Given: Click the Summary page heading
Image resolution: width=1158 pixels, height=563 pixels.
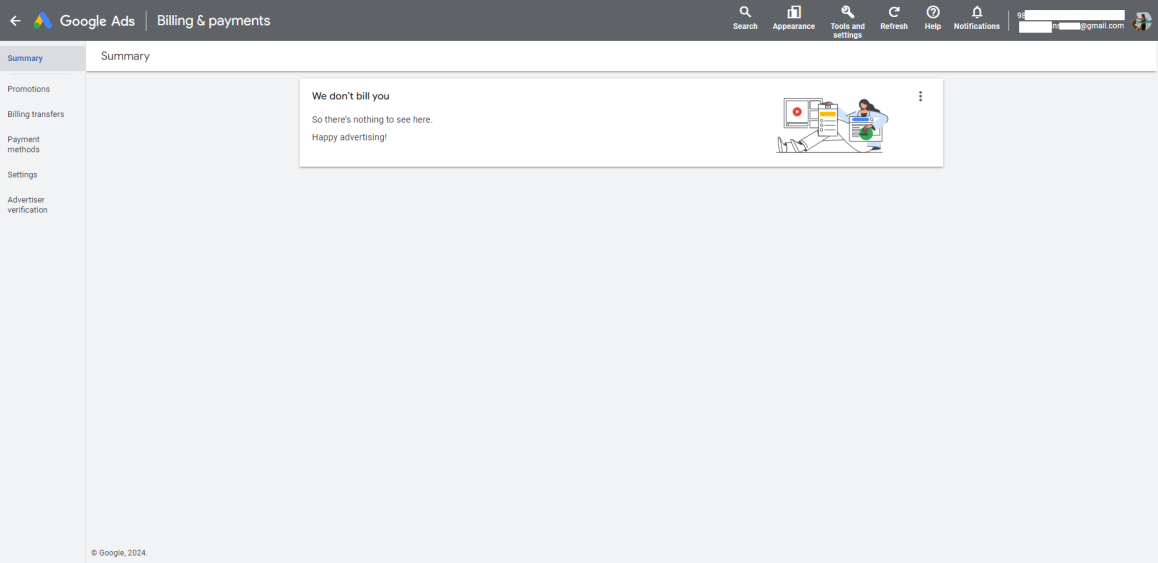Looking at the screenshot, I should point(126,56).
